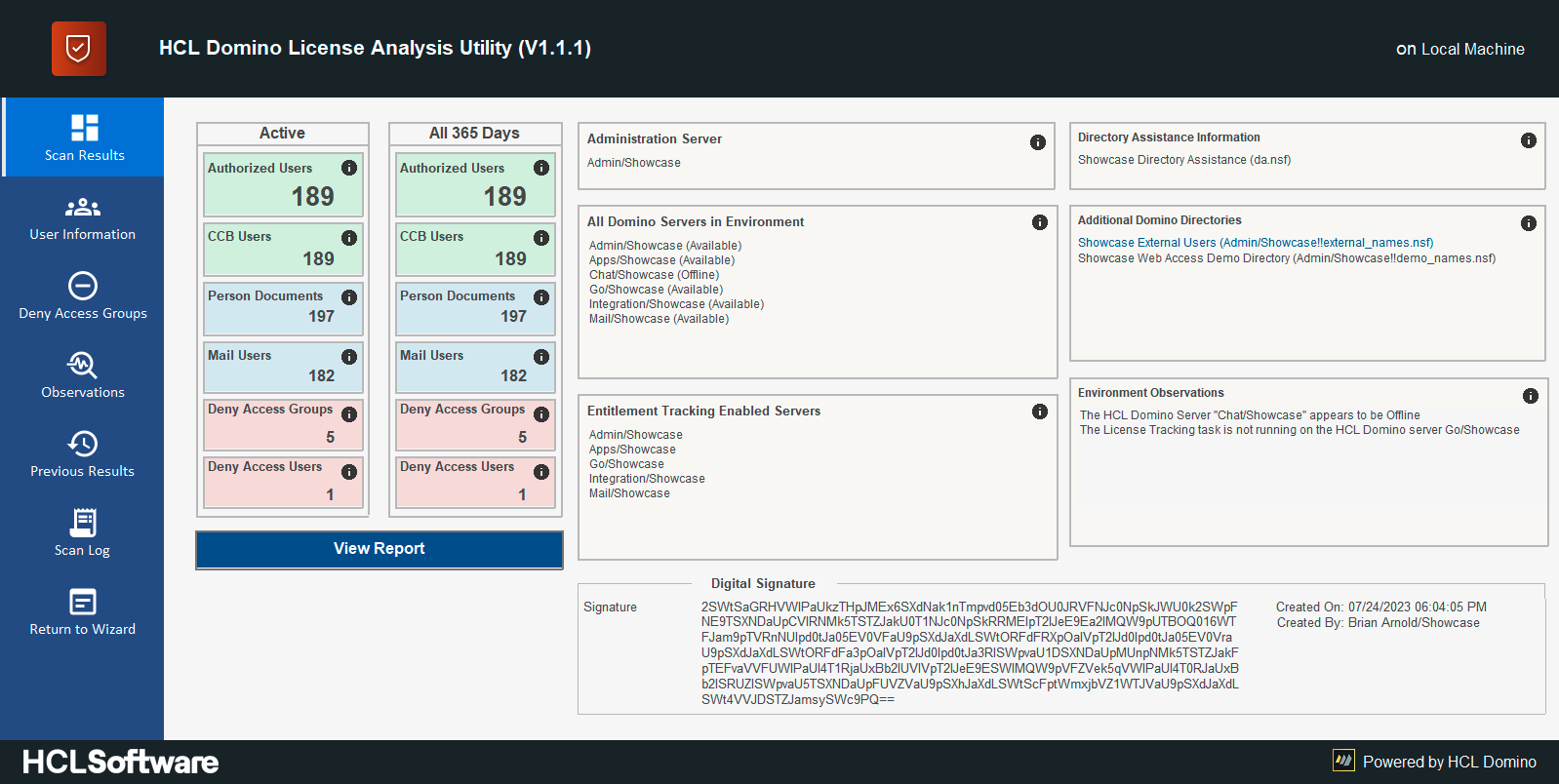Screen dimensions: 1559x784
Task: Click info icon in Administration Server panel
Action: tap(1038, 142)
